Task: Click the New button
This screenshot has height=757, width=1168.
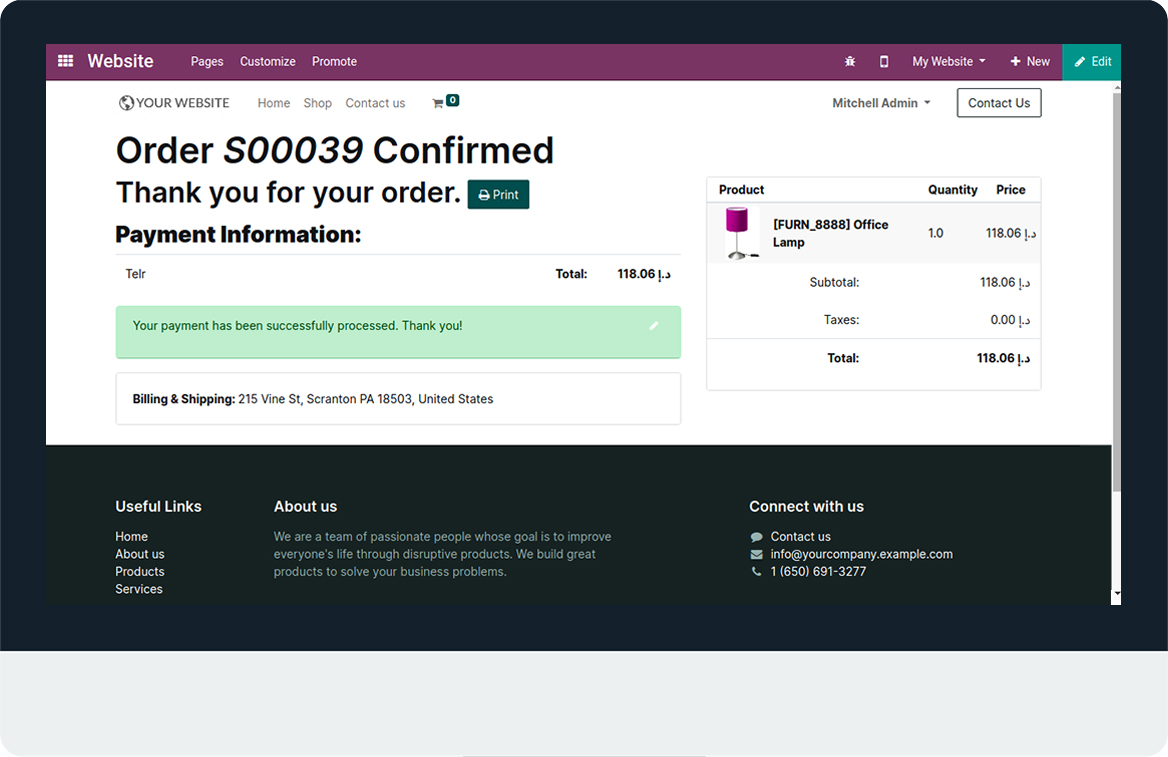Action: coord(1029,61)
